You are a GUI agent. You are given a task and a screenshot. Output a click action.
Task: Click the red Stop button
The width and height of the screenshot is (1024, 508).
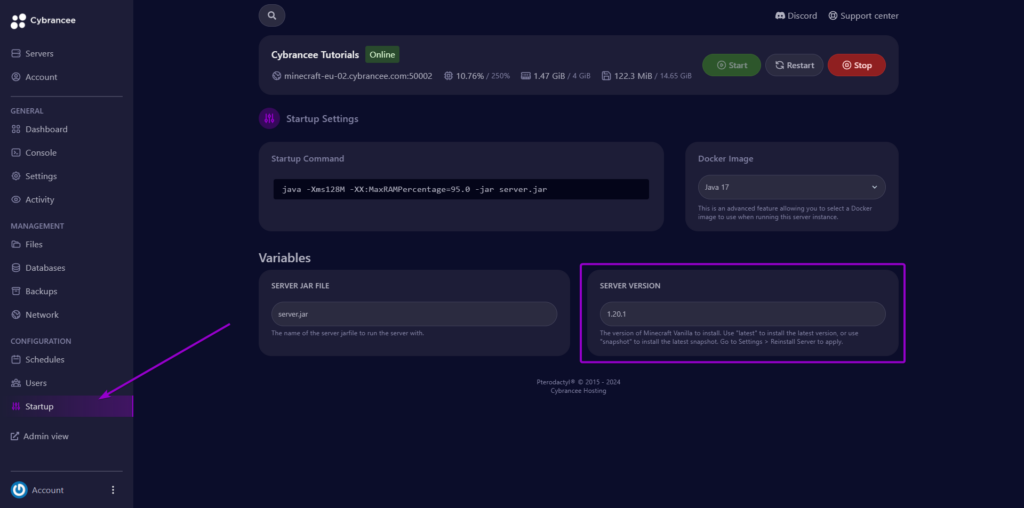857,65
